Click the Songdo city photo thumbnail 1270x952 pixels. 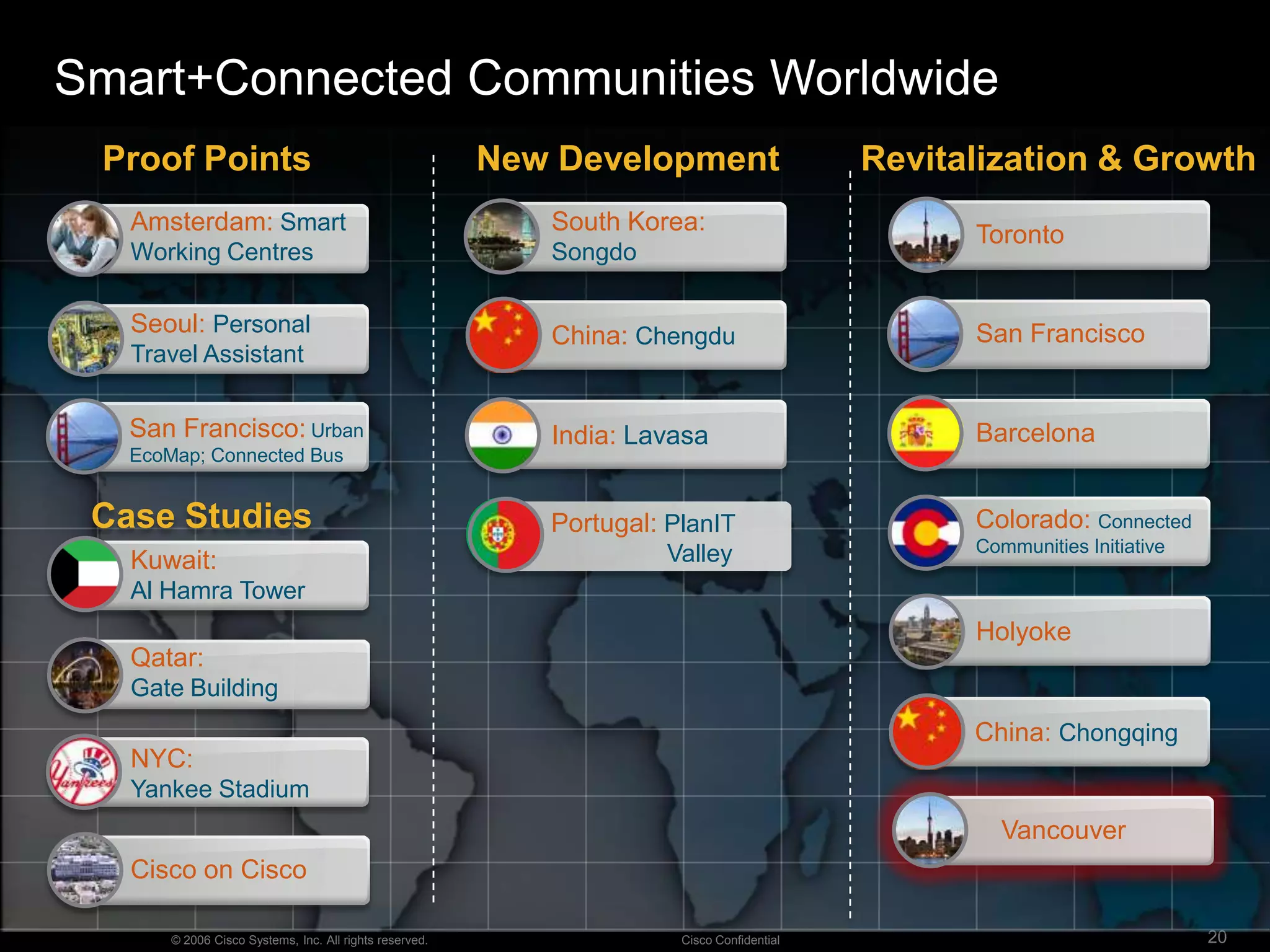[x=502, y=236]
